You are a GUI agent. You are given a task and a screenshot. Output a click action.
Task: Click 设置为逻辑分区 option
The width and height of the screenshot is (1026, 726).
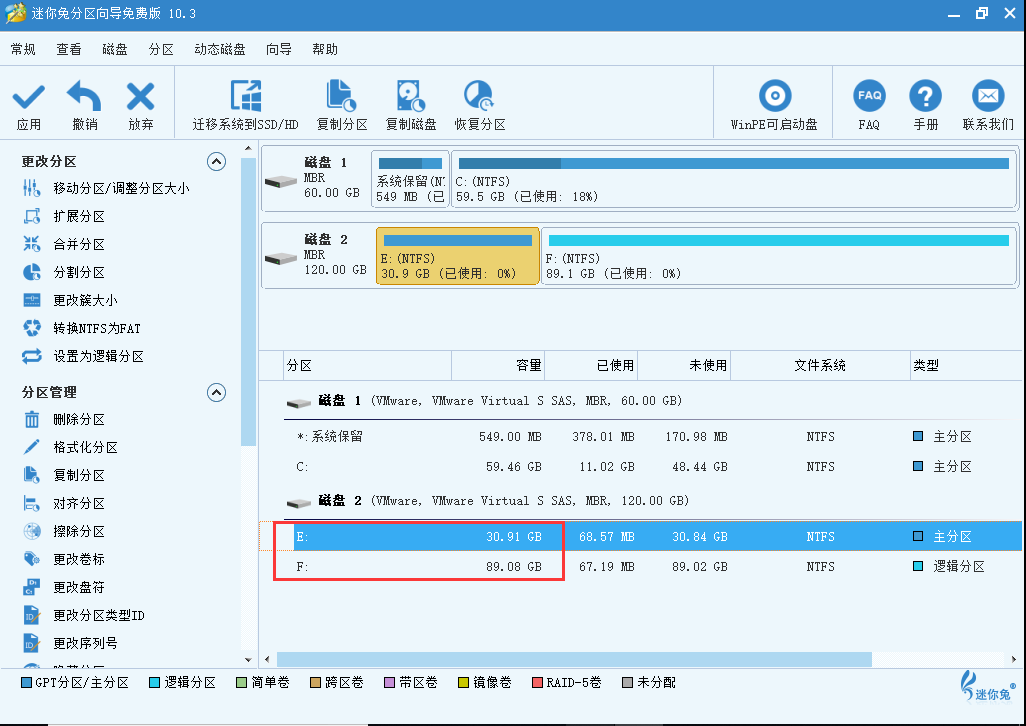coord(98,356)
